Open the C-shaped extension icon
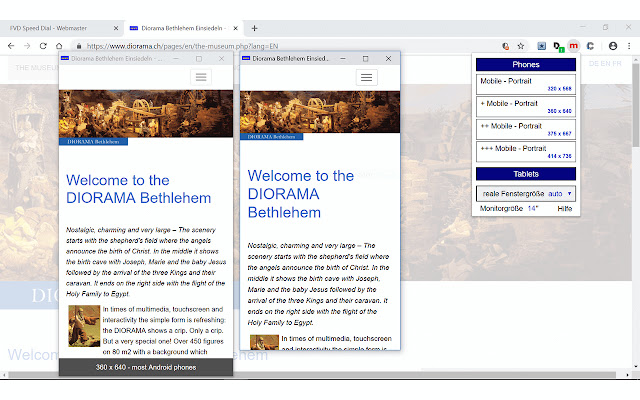This screenshot has width=640, height=400. pyautogui.click(x=590, y=46)
